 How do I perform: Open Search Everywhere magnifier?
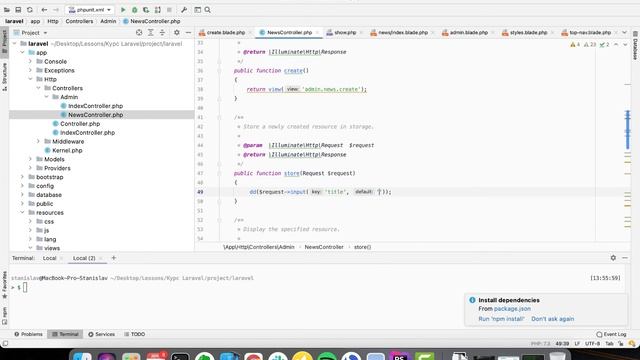pos(208,10)
